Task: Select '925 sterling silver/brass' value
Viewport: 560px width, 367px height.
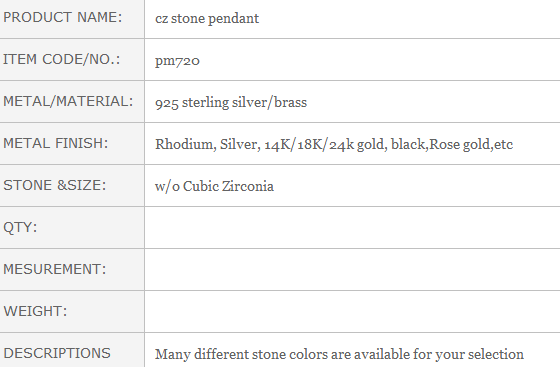Action: pos(231,102)
